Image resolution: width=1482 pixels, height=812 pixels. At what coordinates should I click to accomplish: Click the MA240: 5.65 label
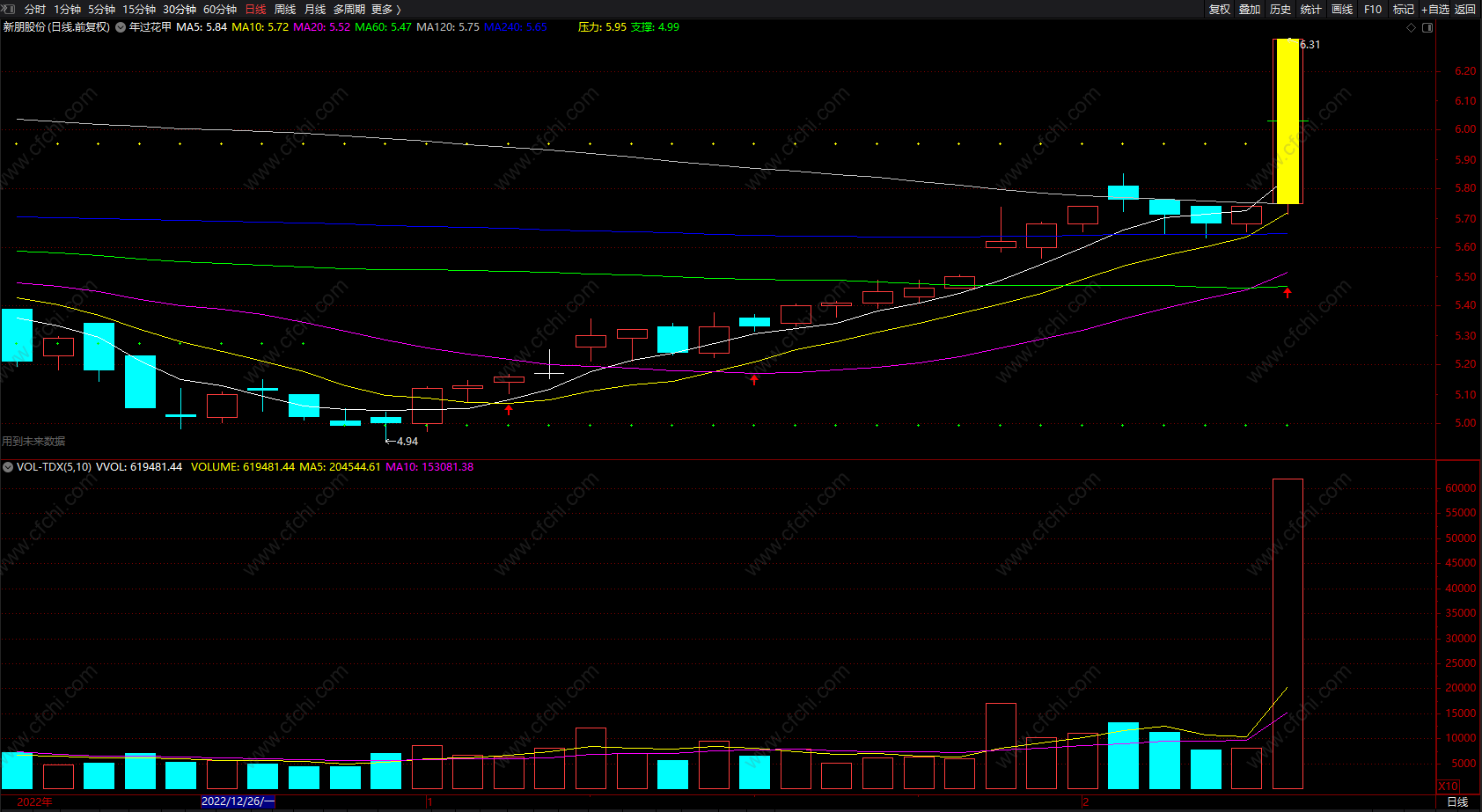516,27
